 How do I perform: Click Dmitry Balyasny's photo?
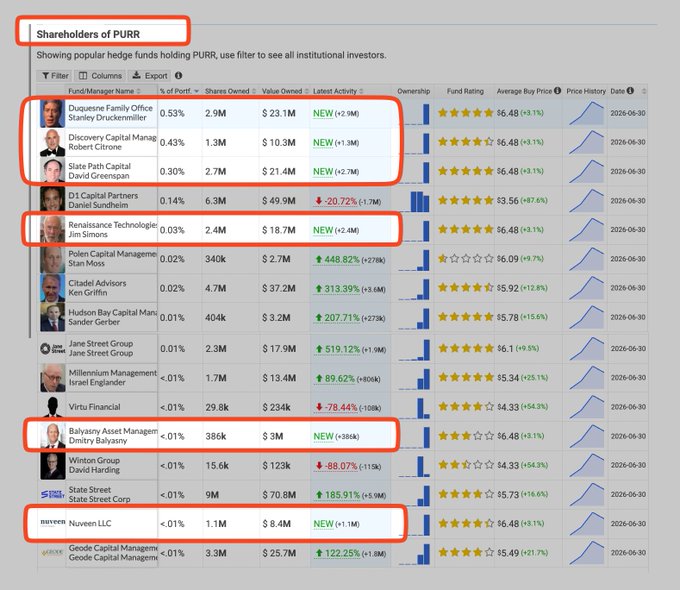coord(53,436)
